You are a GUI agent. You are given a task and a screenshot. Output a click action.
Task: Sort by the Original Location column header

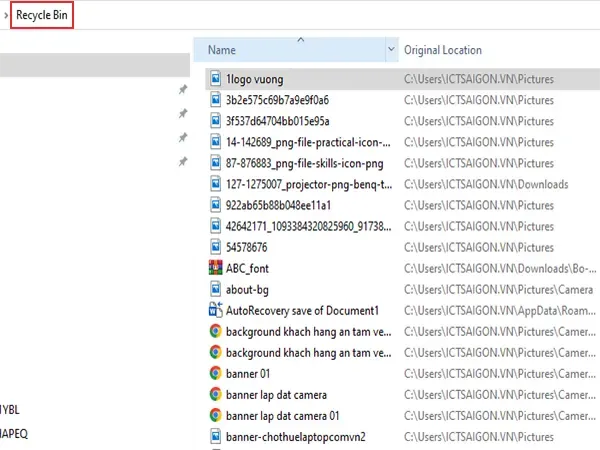click(x=443, y=50)
